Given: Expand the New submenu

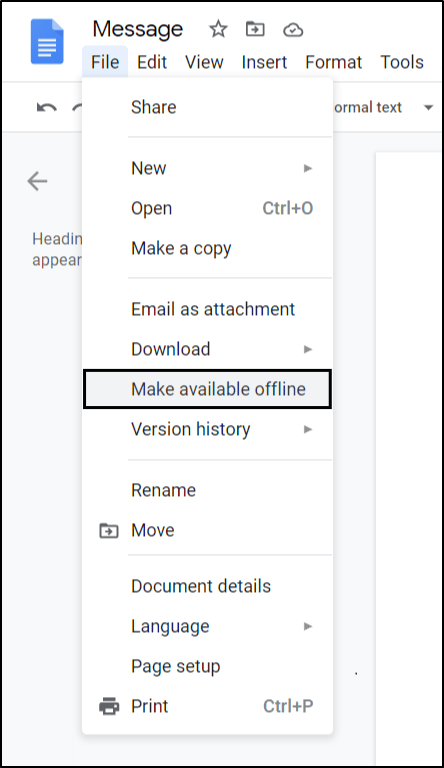Looking at the screenshot, I should coord(207,168).
